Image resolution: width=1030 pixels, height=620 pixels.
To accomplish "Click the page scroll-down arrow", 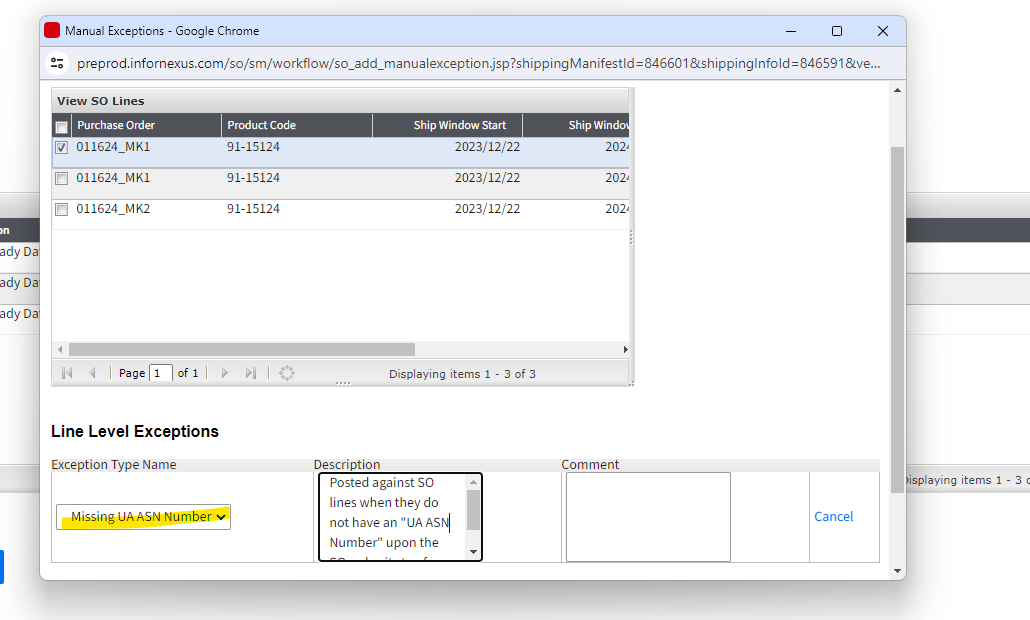I will pos(897,571).
